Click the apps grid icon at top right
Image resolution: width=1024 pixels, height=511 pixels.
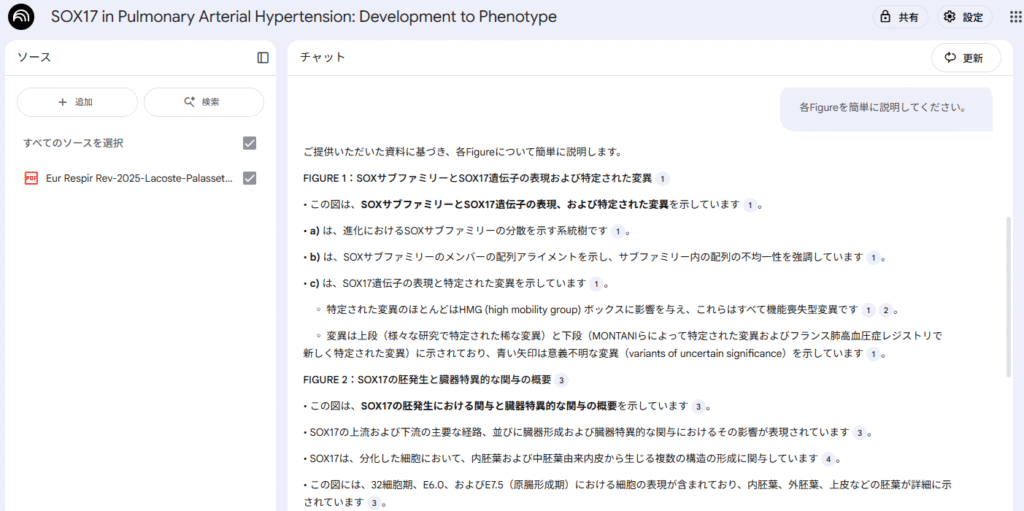[1007, 17]
